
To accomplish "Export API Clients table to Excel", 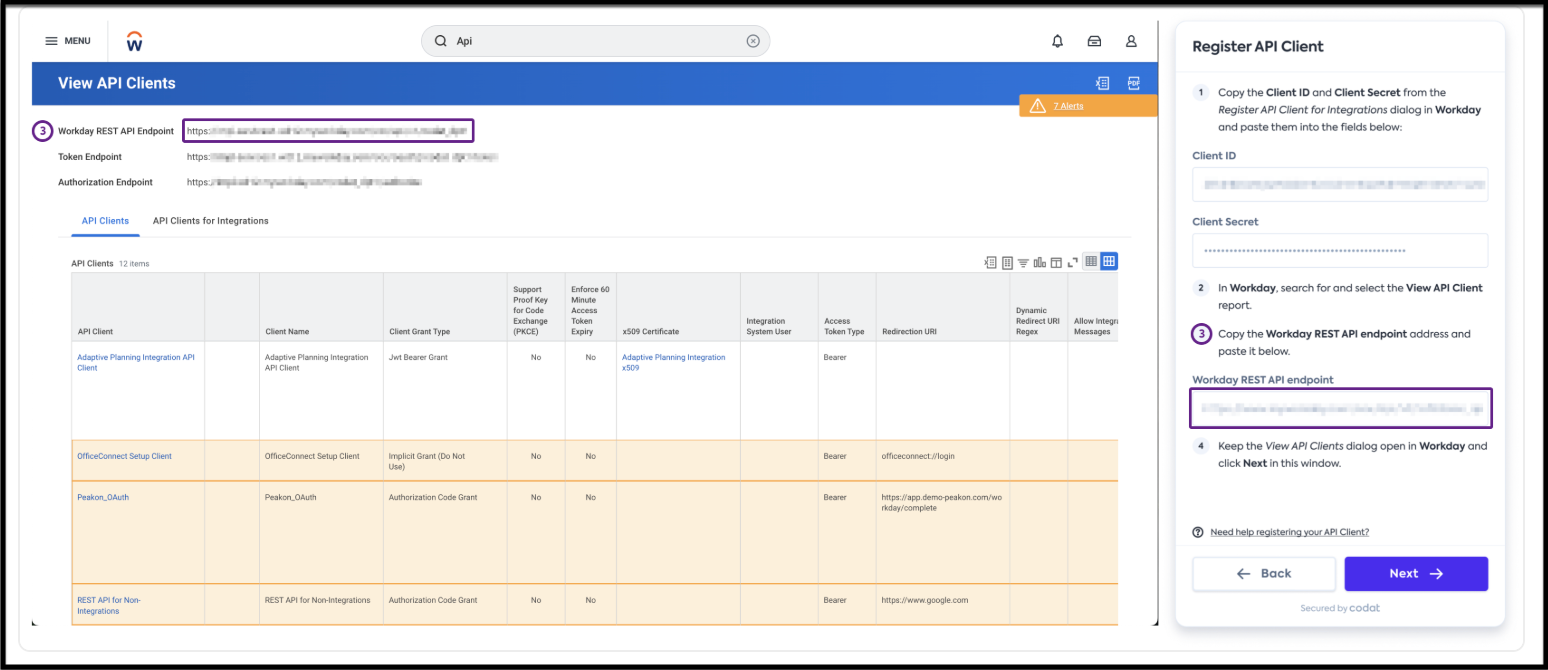I will (990, 262).
